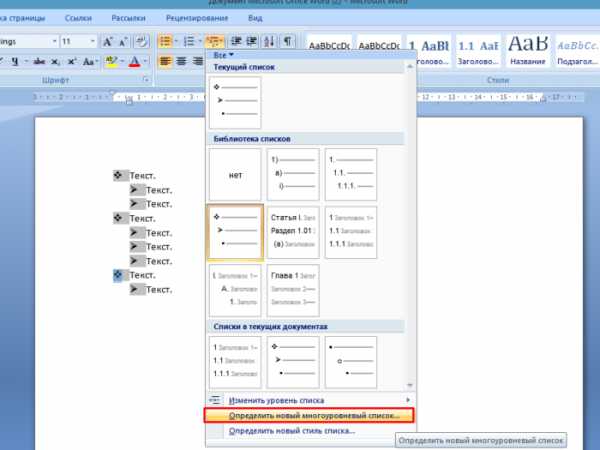Open the Рассылки ribbon tab
Viewport: 600px width, 450px height.
coord(128,18)
